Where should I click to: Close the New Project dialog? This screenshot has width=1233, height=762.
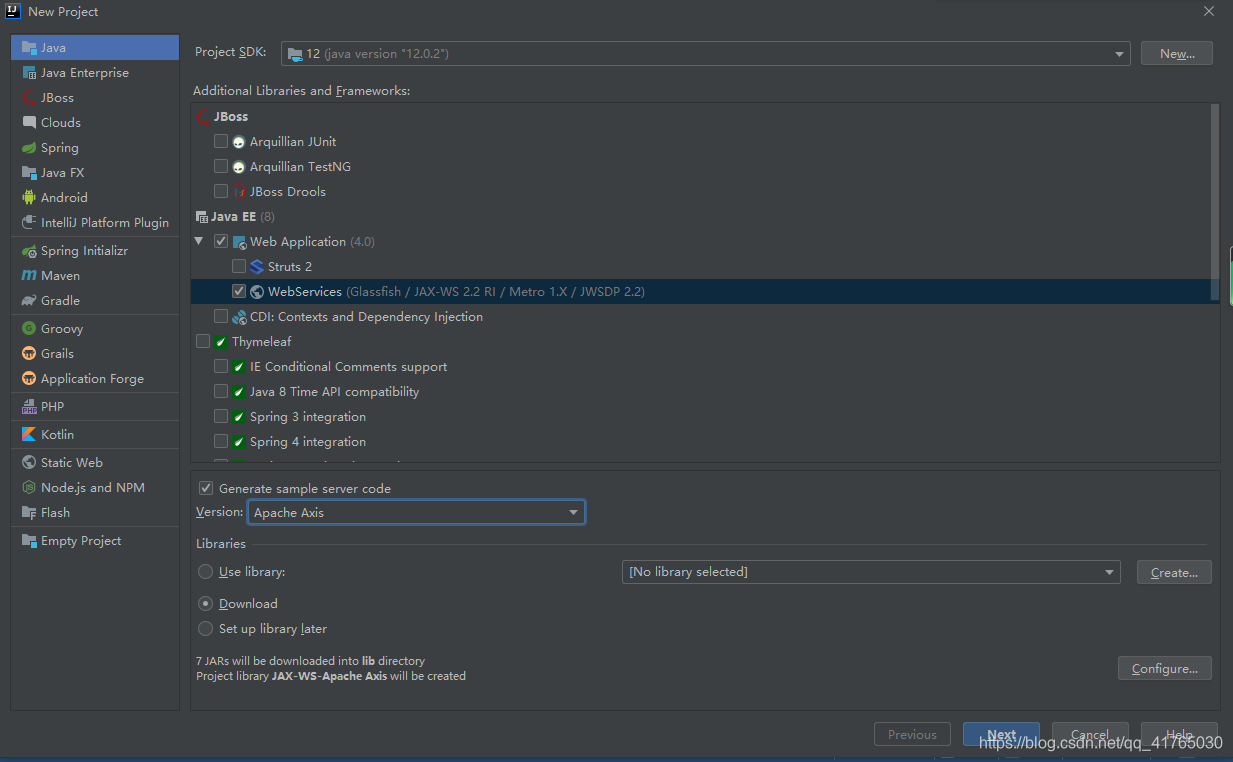coord(1209,11)
